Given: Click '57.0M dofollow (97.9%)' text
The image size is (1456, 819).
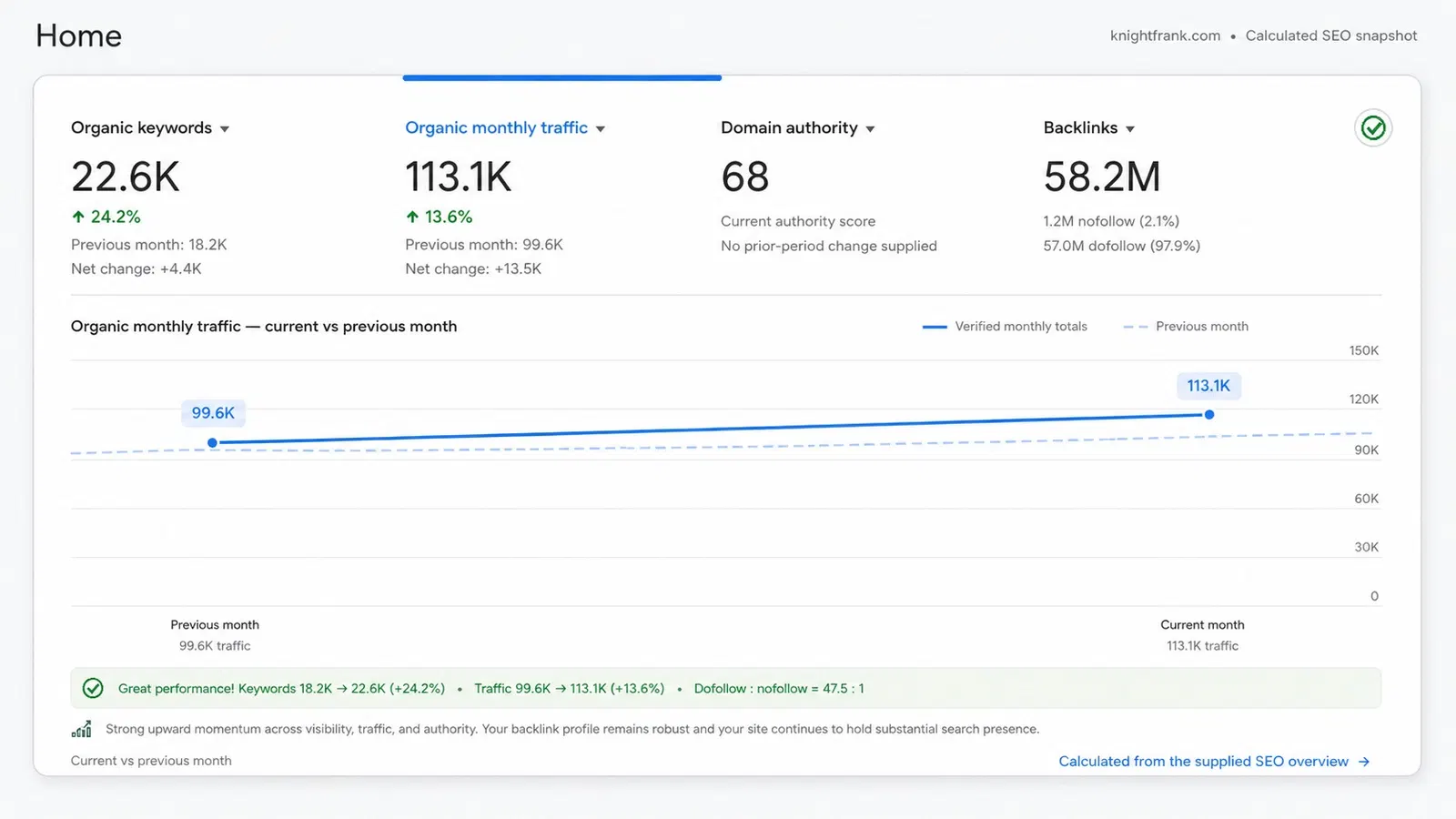Looking at the screenshot, I should [x=1122, y=246].
